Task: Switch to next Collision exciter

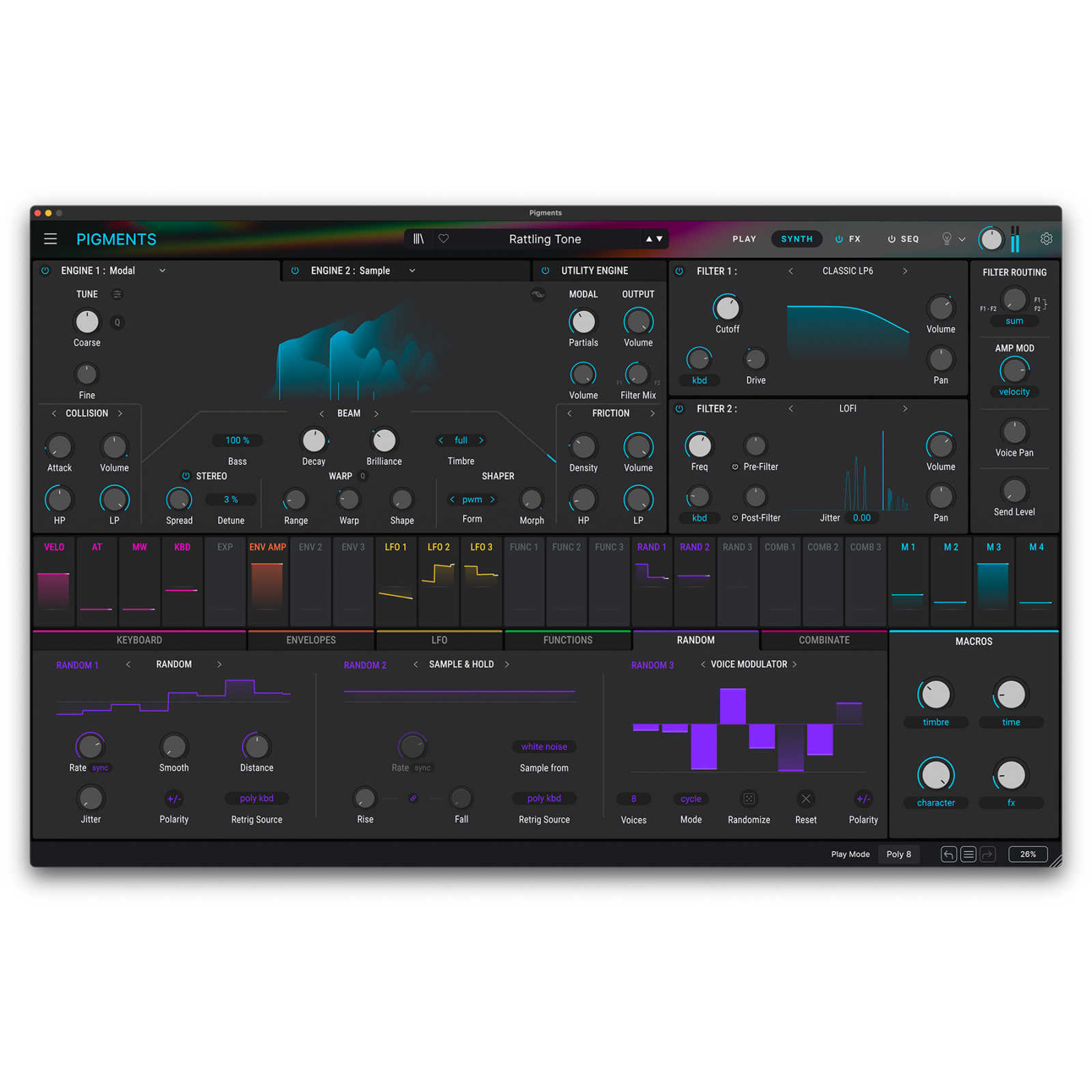Action: point(120,413)
